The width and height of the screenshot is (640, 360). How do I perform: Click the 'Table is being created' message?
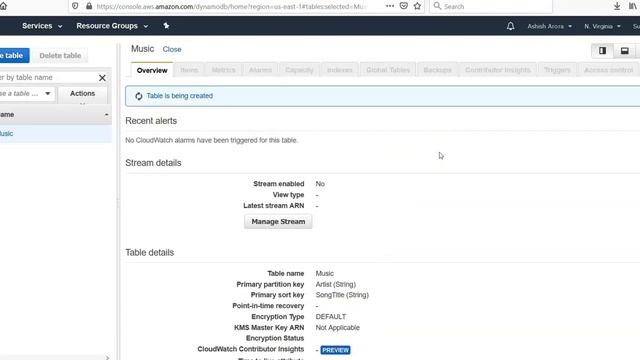click(180, 96)
